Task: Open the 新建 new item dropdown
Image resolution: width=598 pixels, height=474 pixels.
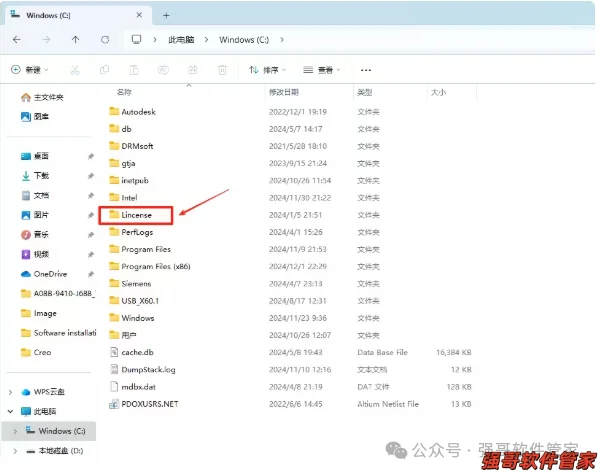Action: point(30,70)
